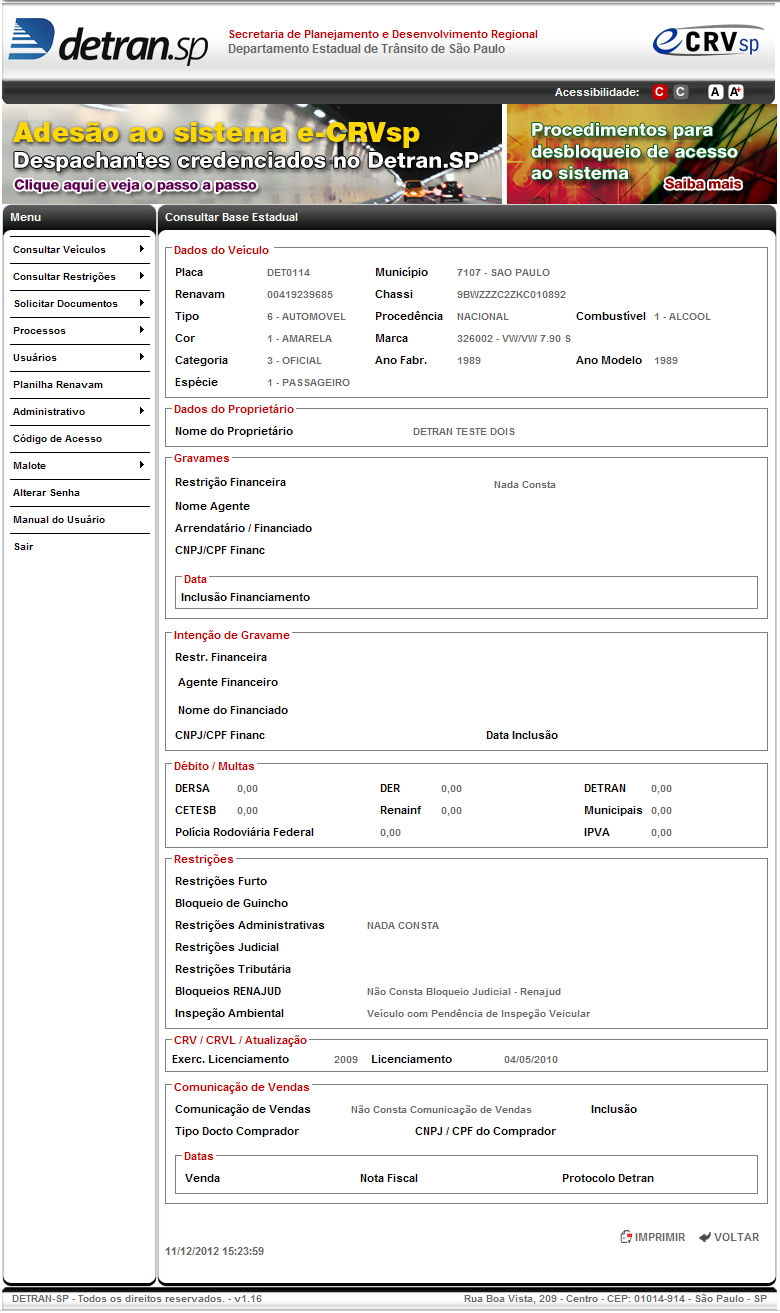780x1313 pixels.
Task: Open Usuários menu item
Action: [x=79, y=358]
